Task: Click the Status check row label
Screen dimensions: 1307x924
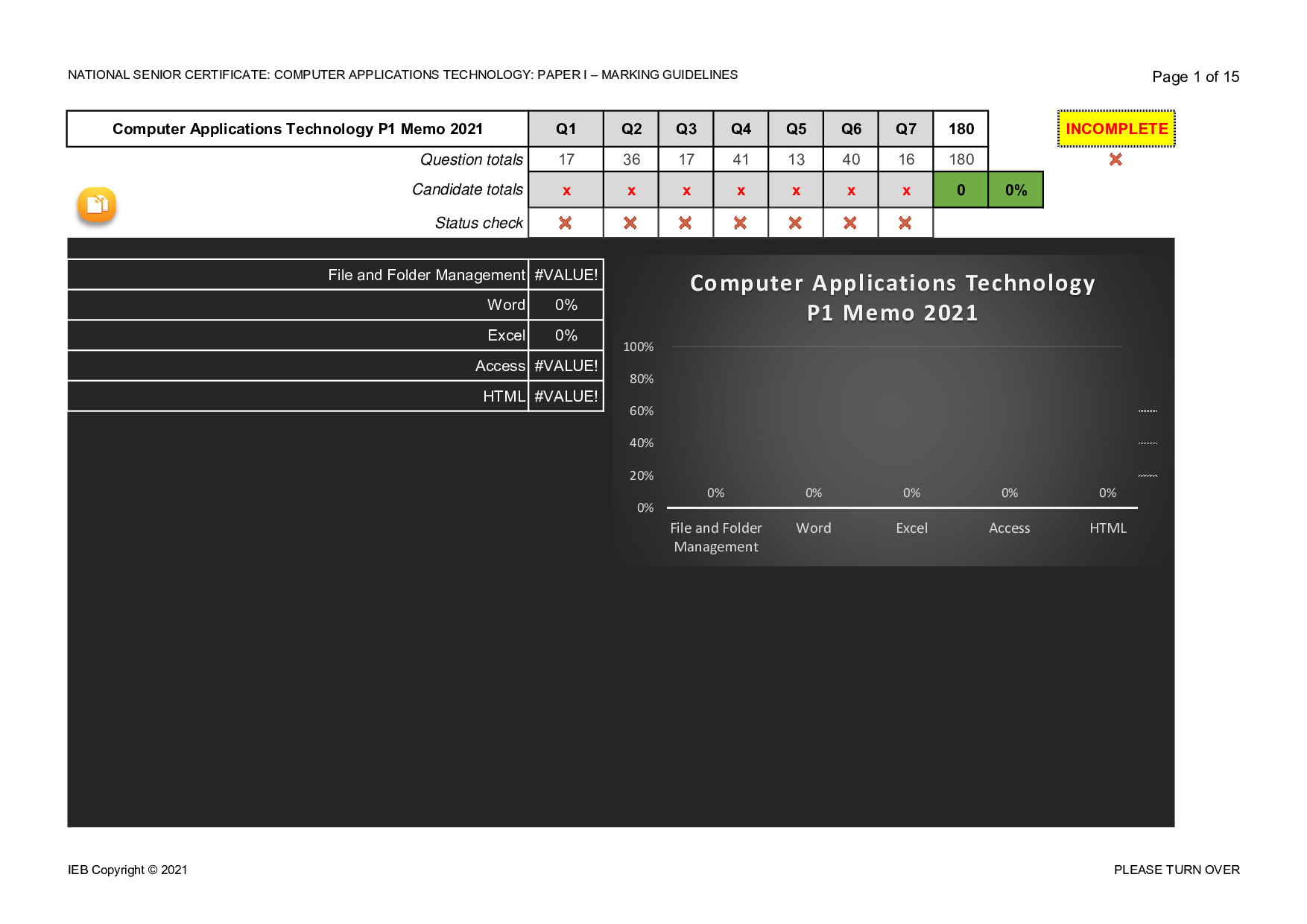Action: click(x=479, y=223)
